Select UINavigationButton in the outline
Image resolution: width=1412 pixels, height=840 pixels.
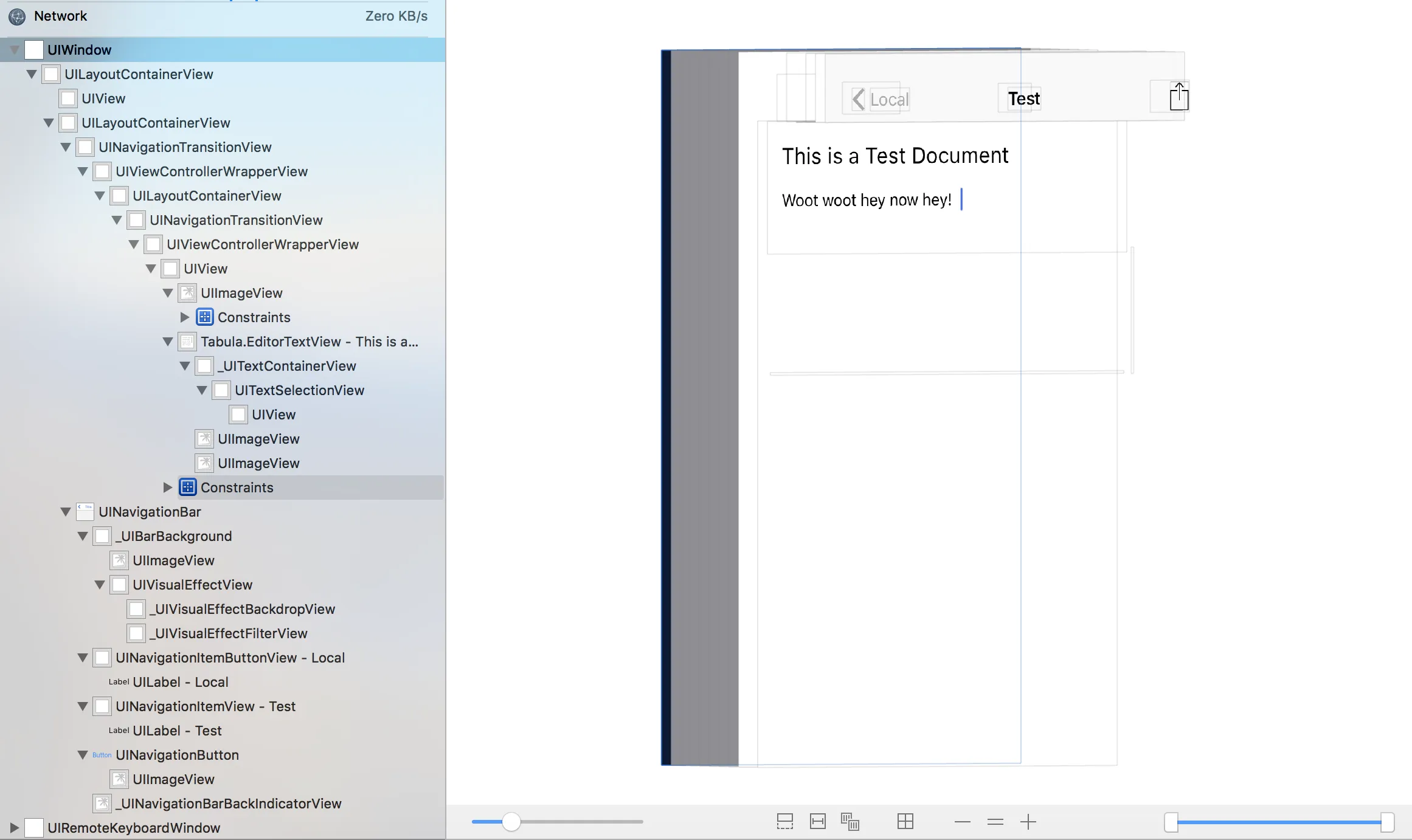[x=177, y=755]
